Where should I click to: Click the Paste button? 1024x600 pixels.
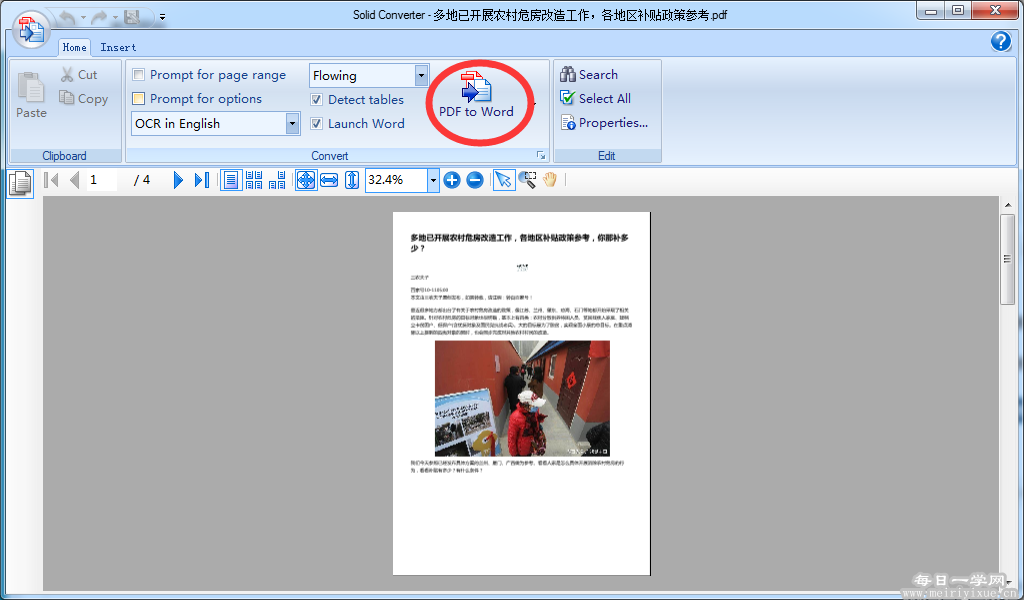31,95
